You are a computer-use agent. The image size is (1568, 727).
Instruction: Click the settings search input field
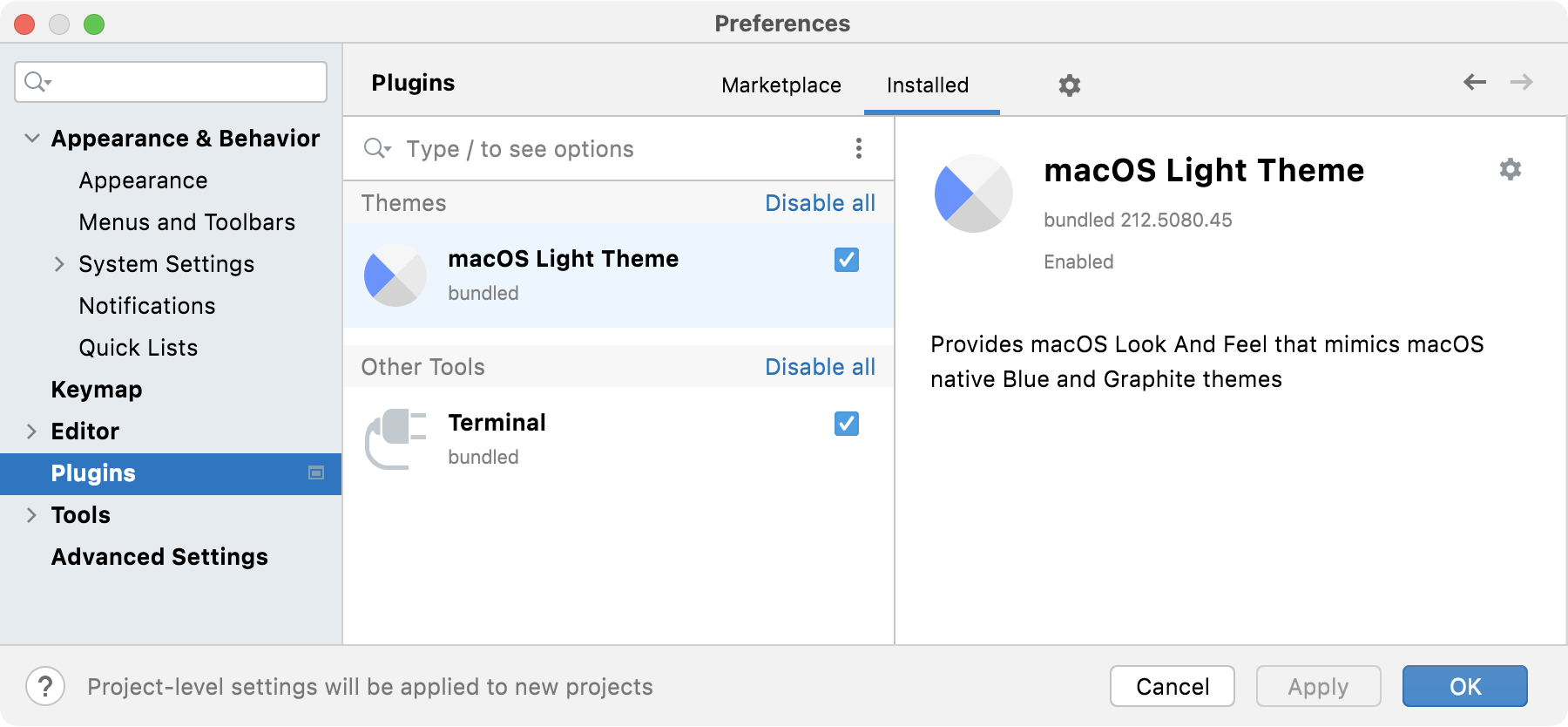pyautogui.click(x=170, y=81)
